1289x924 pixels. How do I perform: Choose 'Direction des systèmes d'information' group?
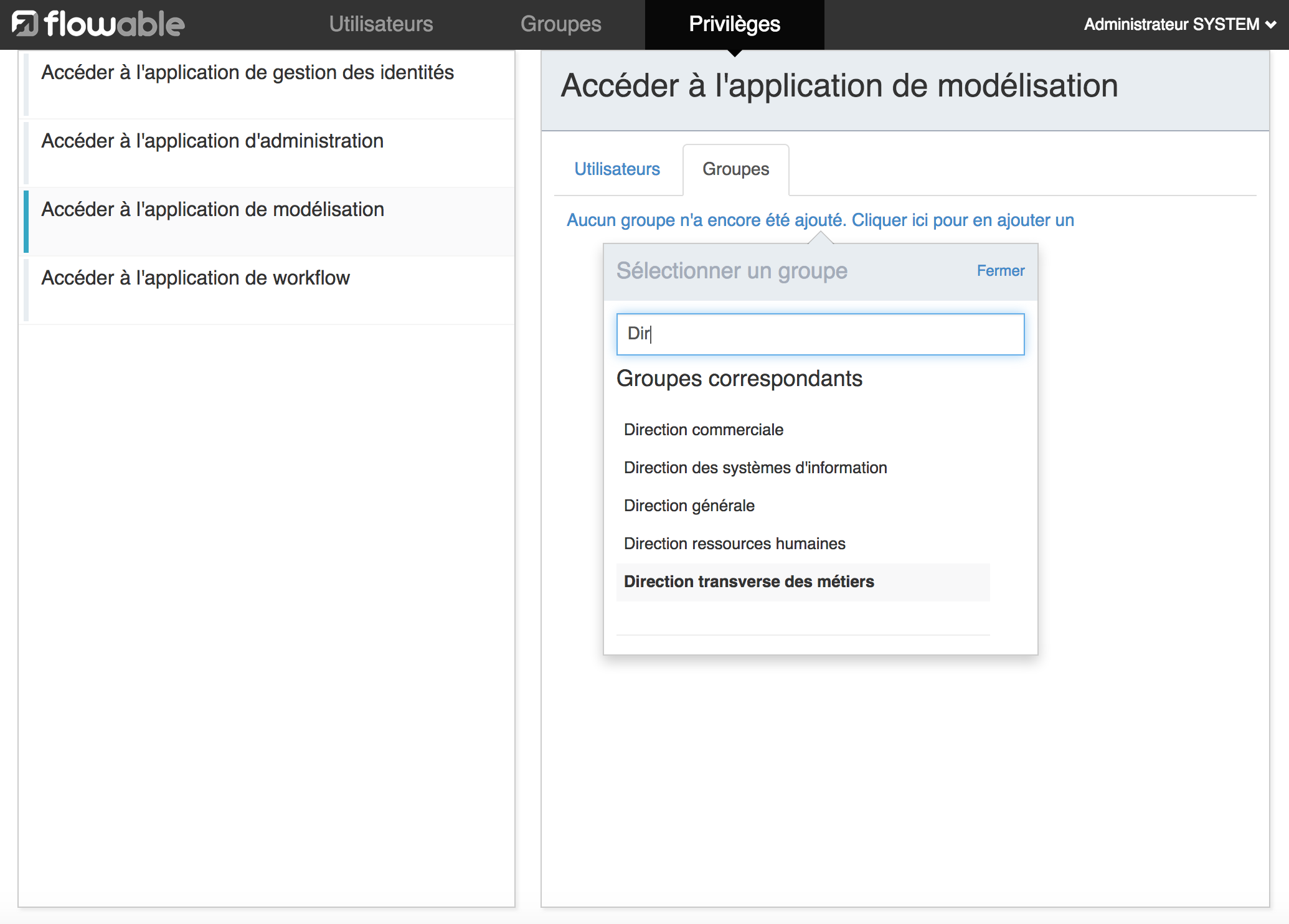(803, 468)
